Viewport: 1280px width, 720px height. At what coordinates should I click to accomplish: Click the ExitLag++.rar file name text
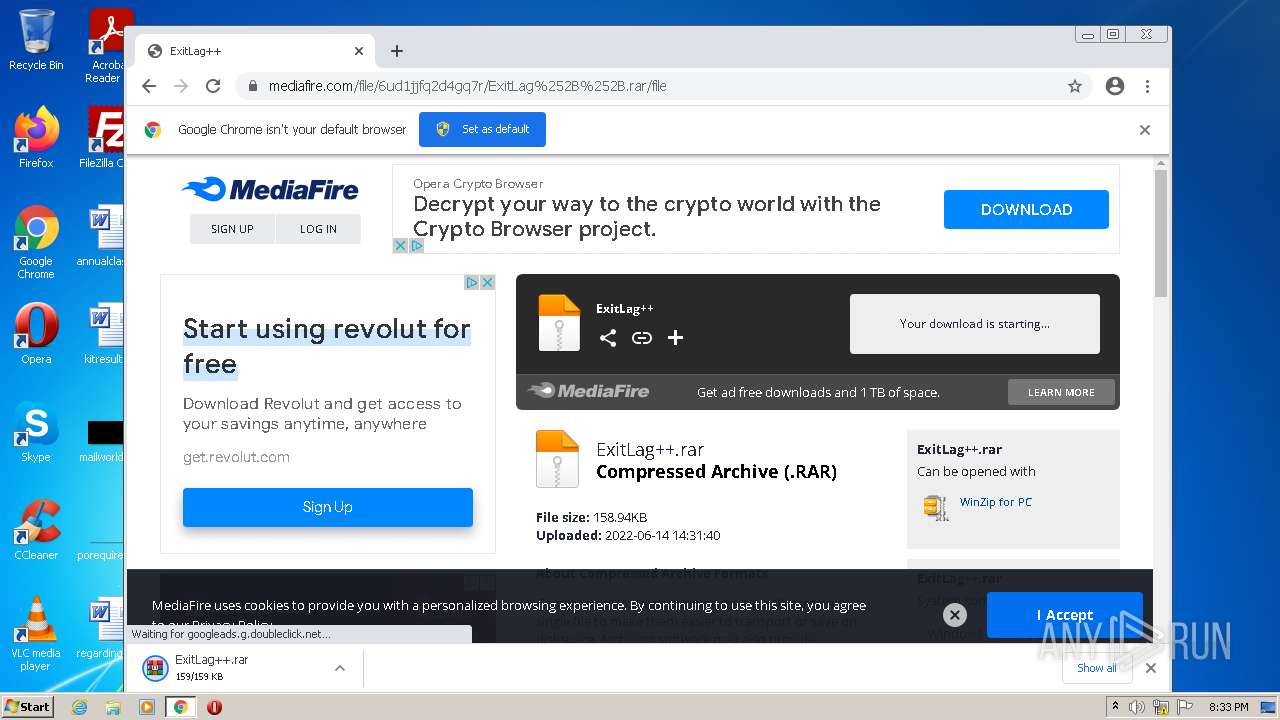coord(650,450)
